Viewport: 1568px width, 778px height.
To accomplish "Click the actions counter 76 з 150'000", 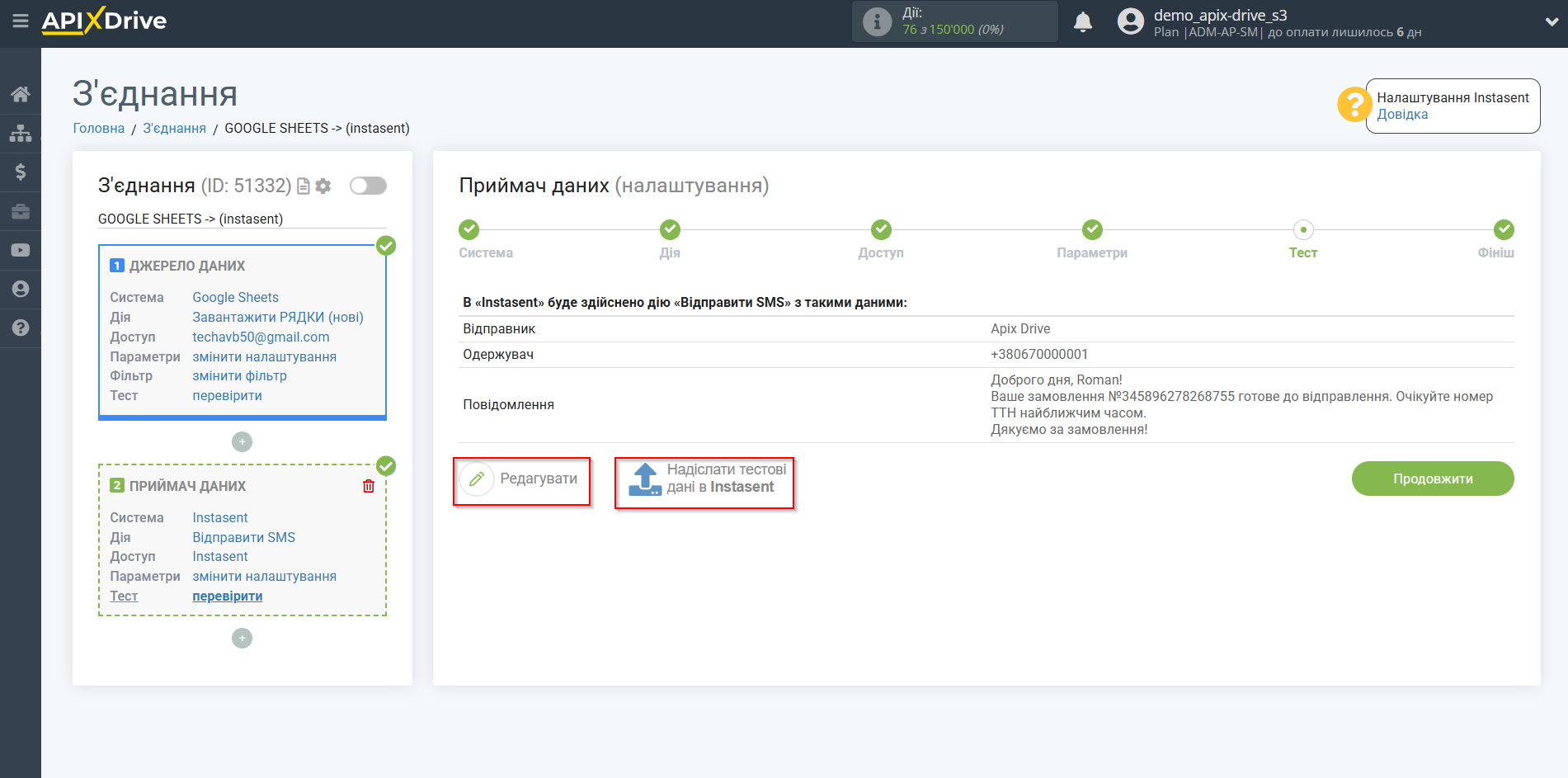I will (953, 30).
